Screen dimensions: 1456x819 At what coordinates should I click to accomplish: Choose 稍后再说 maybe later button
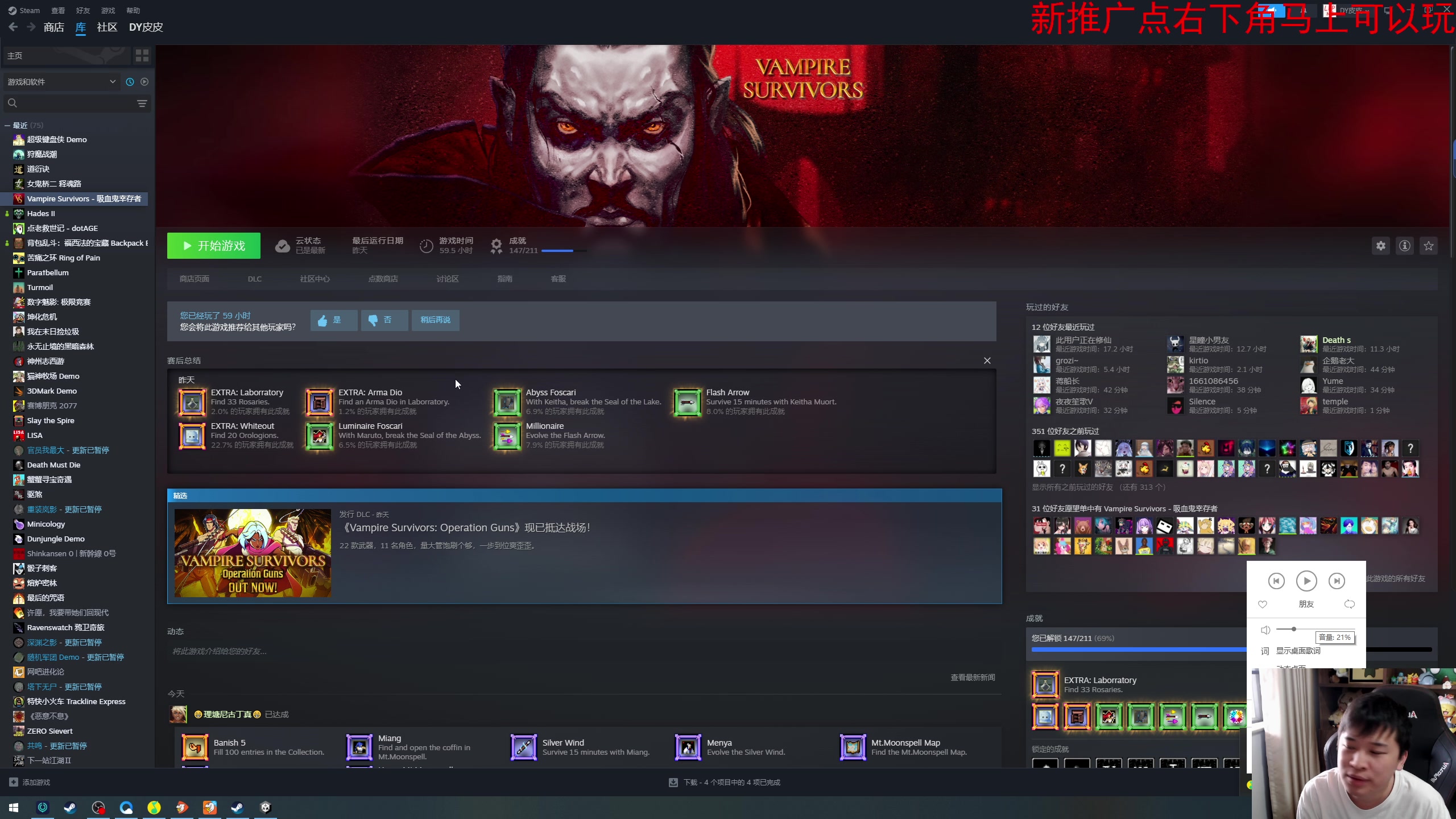click(436, 320)
